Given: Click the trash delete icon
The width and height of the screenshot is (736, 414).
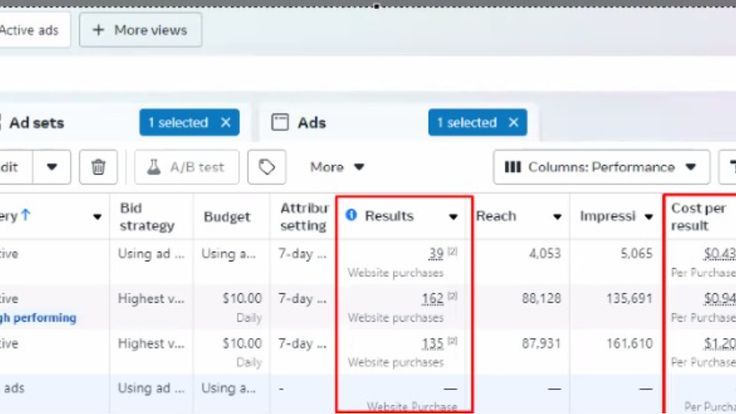Looking at the screenshot, I should point(98,167).
